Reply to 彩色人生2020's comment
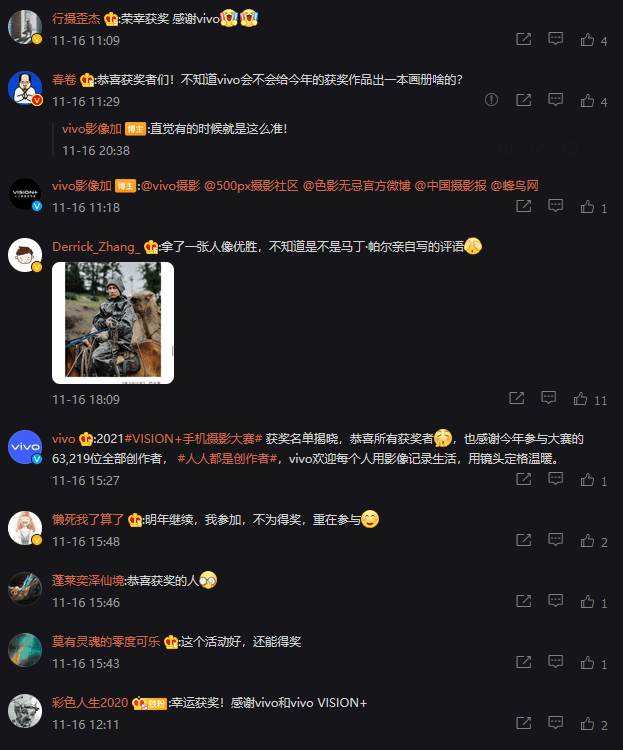Viewport: 623px width, 750px height. point(555,723)
